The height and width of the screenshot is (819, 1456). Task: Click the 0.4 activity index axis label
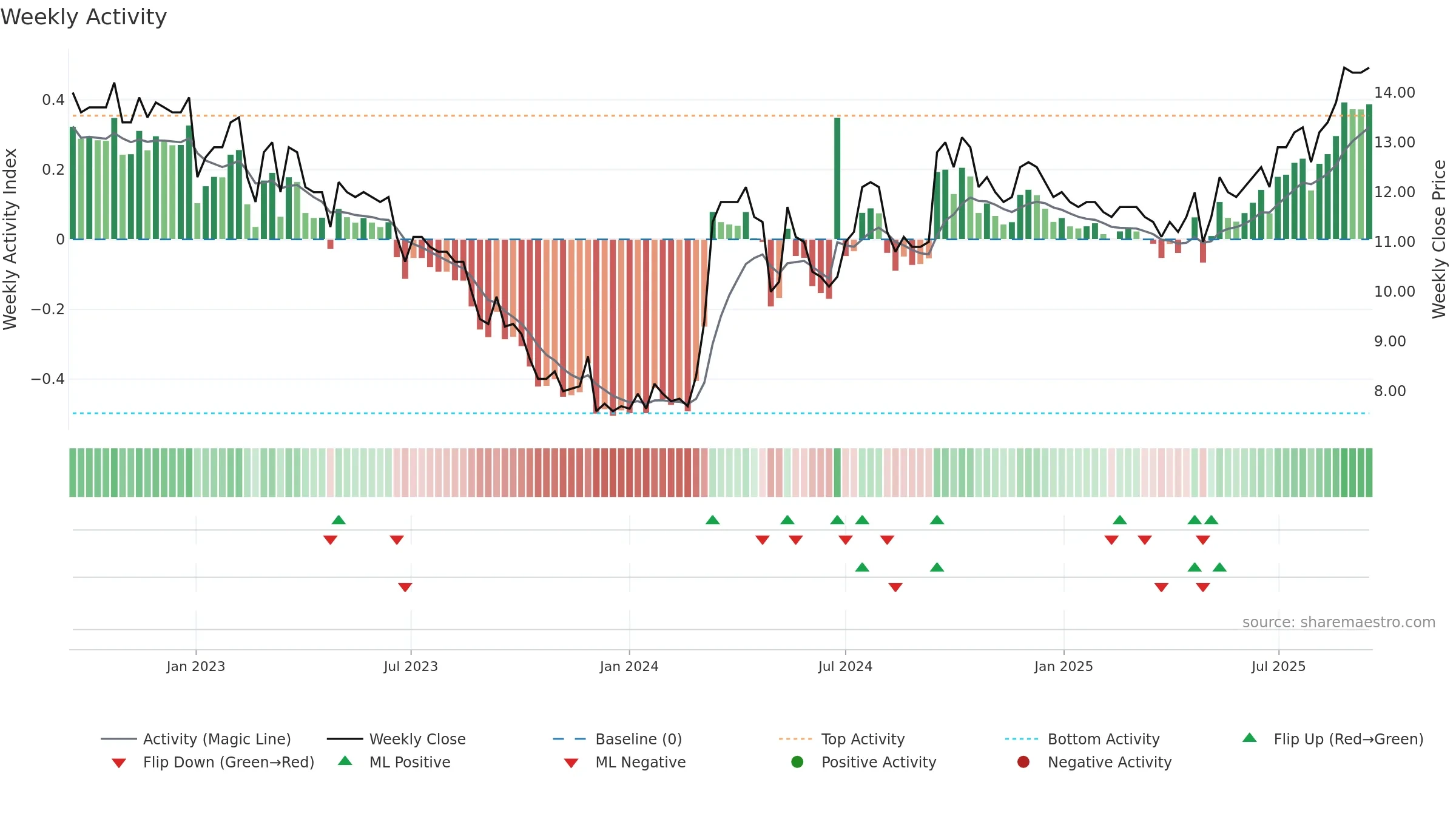(x=53, y=100)
